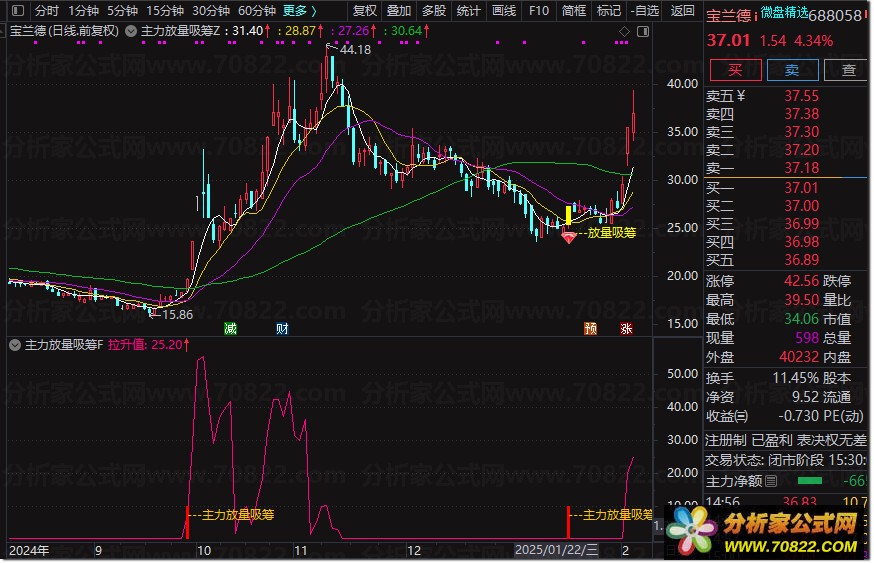Click the 外盘 value 40232
This screenshot has width=874, height=563.
pyautogui.click(x=799, y=357)
